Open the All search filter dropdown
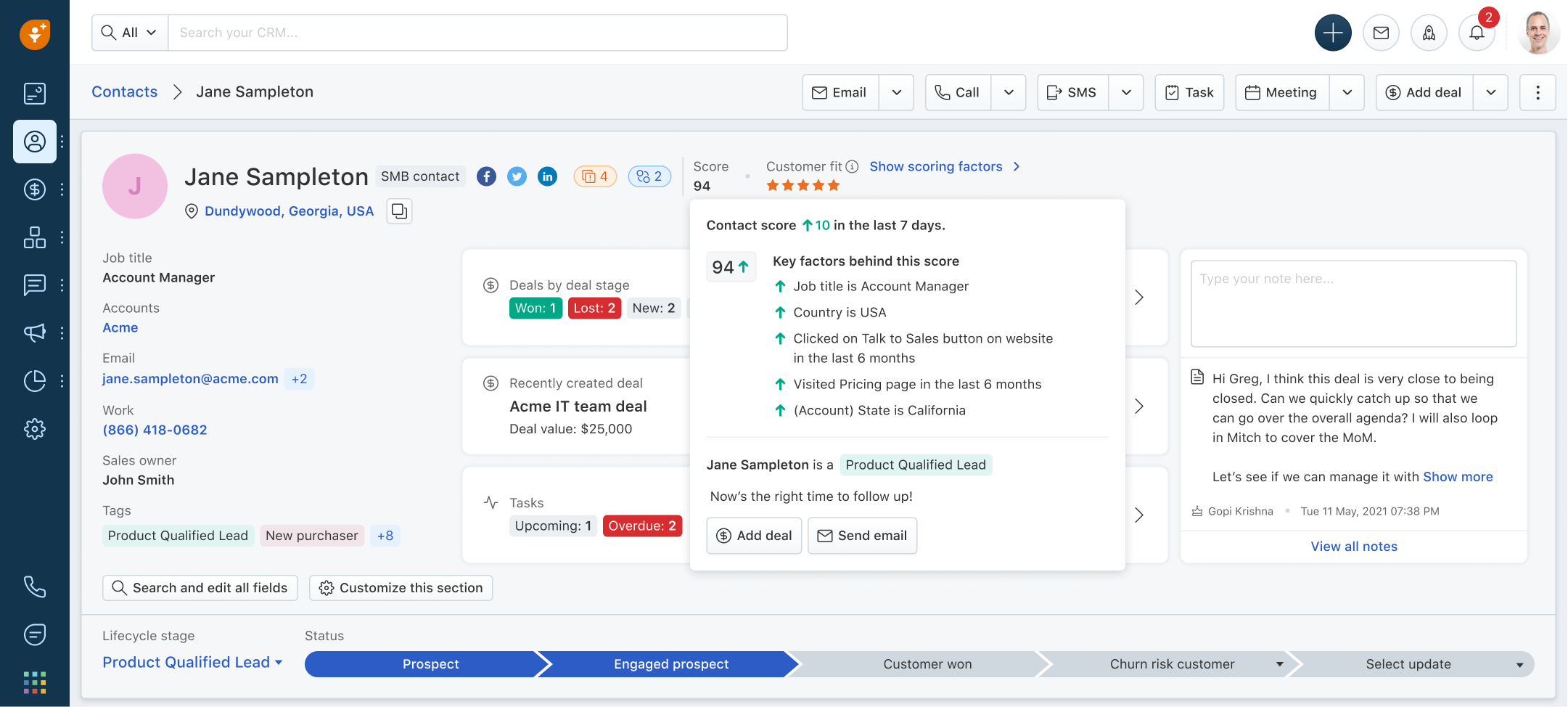The image size is (1568, 707). (129, 32)
